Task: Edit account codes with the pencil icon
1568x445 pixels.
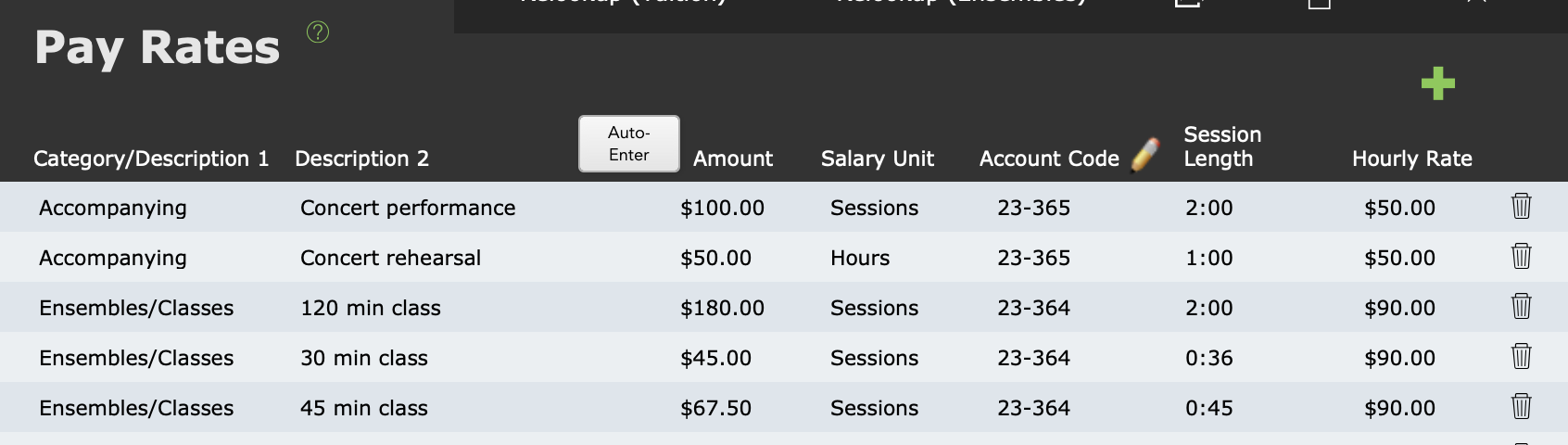Action: pyautogui.click(x=1145, y=155)
